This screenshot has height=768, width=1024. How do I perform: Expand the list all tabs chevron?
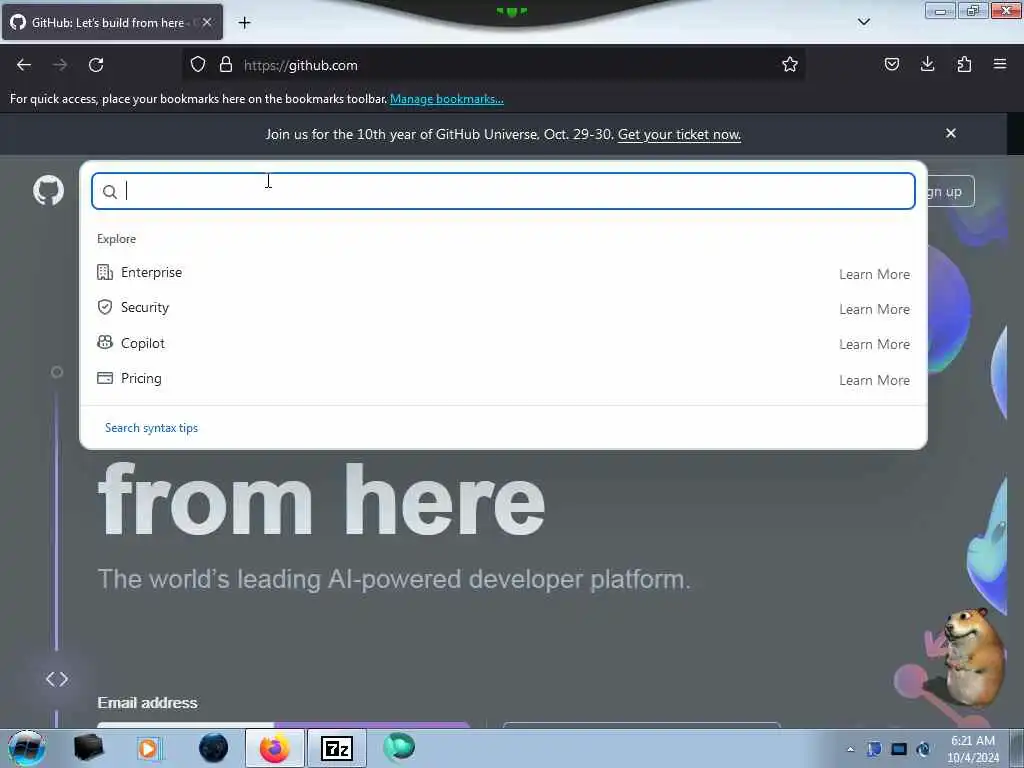pos(863,22)
